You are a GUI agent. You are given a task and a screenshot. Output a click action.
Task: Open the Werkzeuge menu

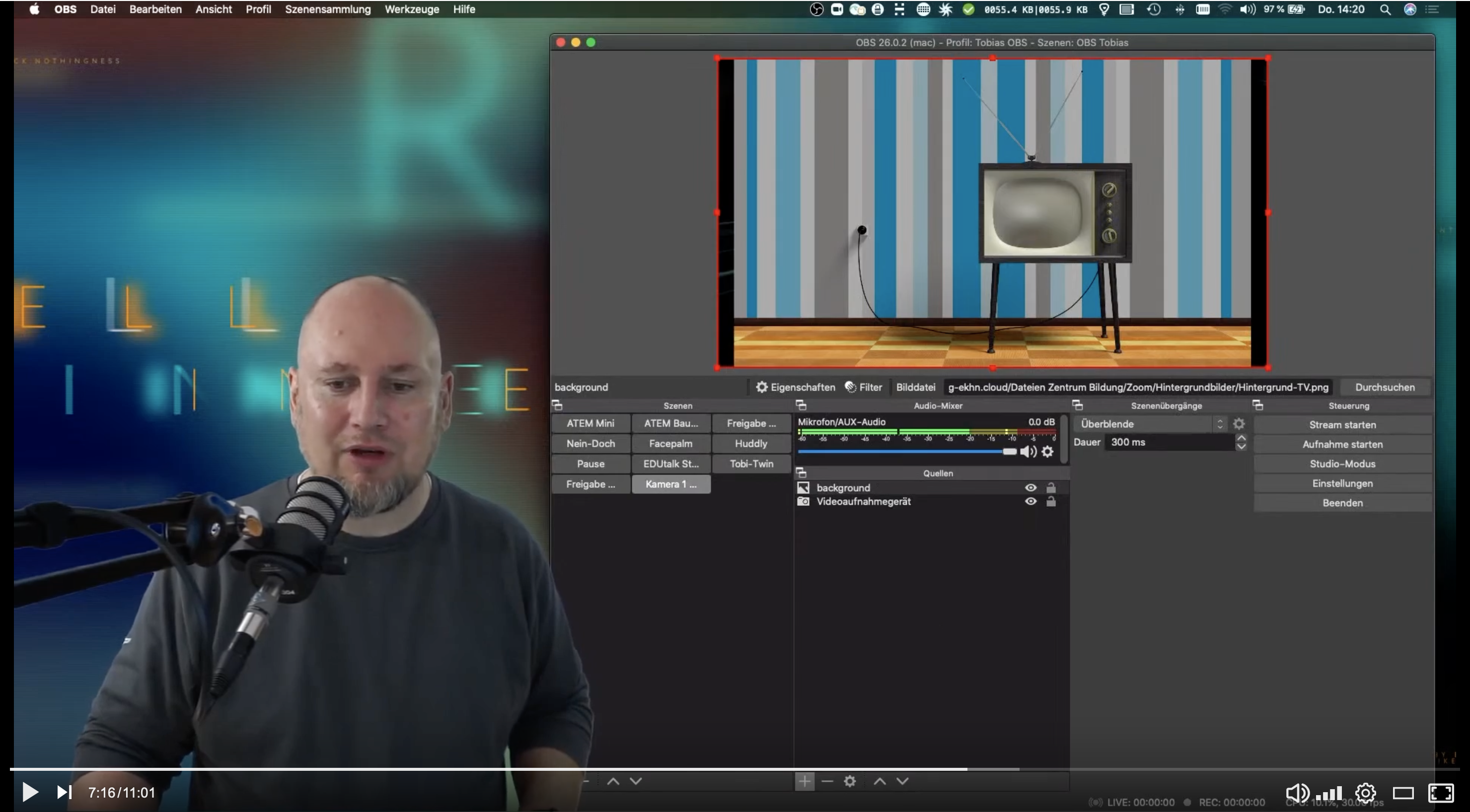411,9
